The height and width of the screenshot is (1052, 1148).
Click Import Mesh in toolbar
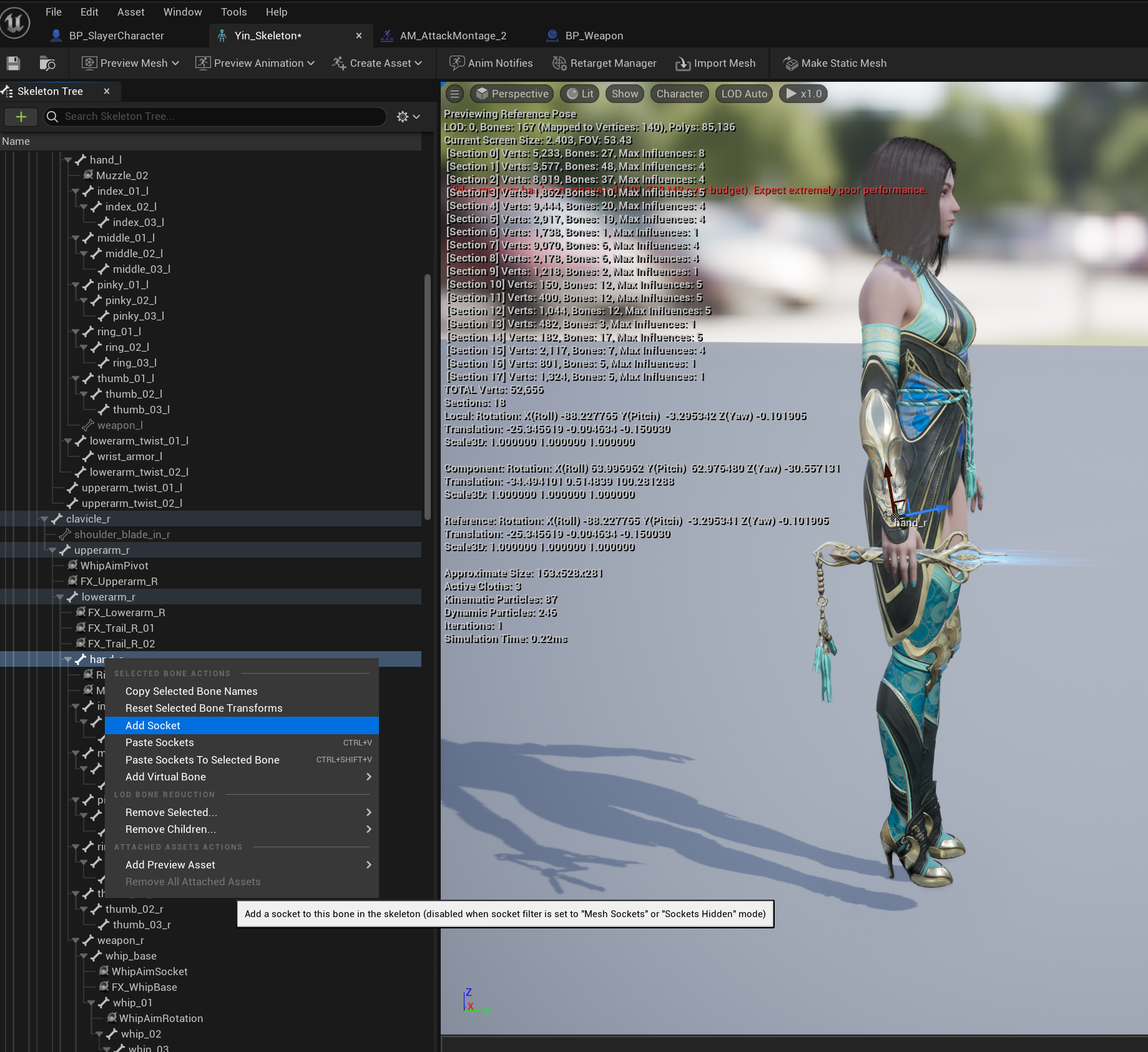point(715,63)
